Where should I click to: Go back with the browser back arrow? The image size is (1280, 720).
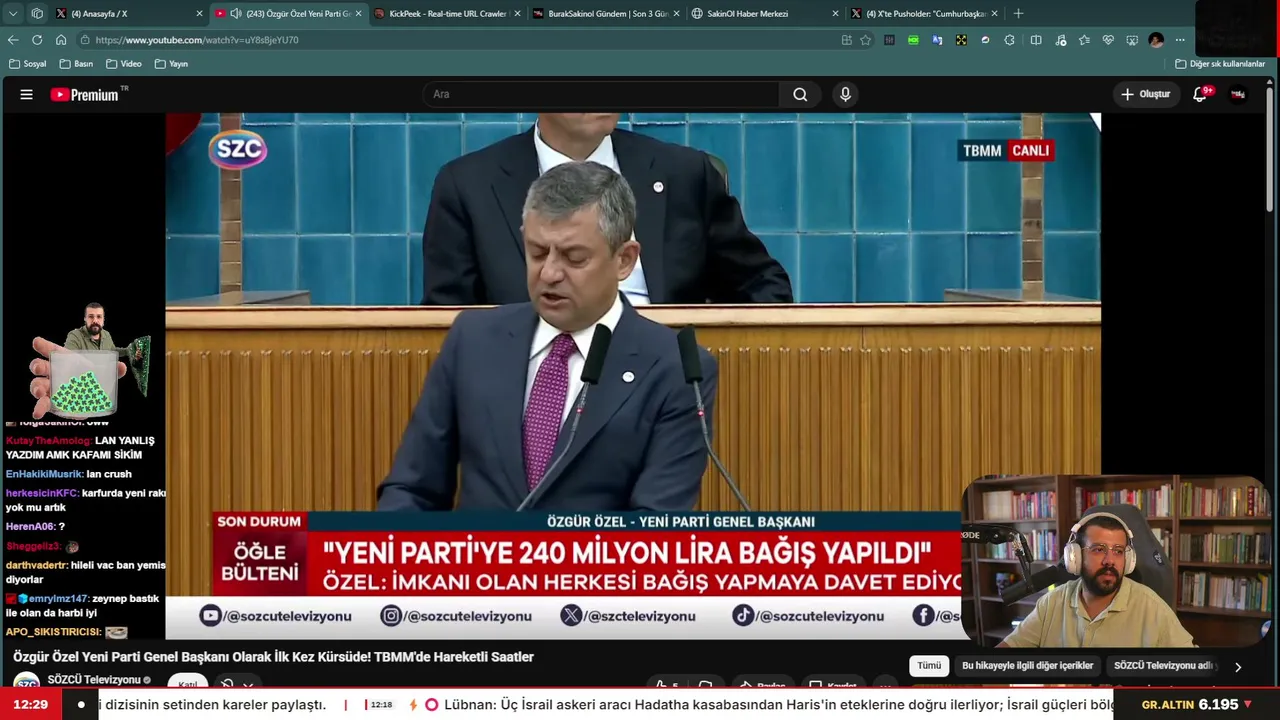[13, 40]
